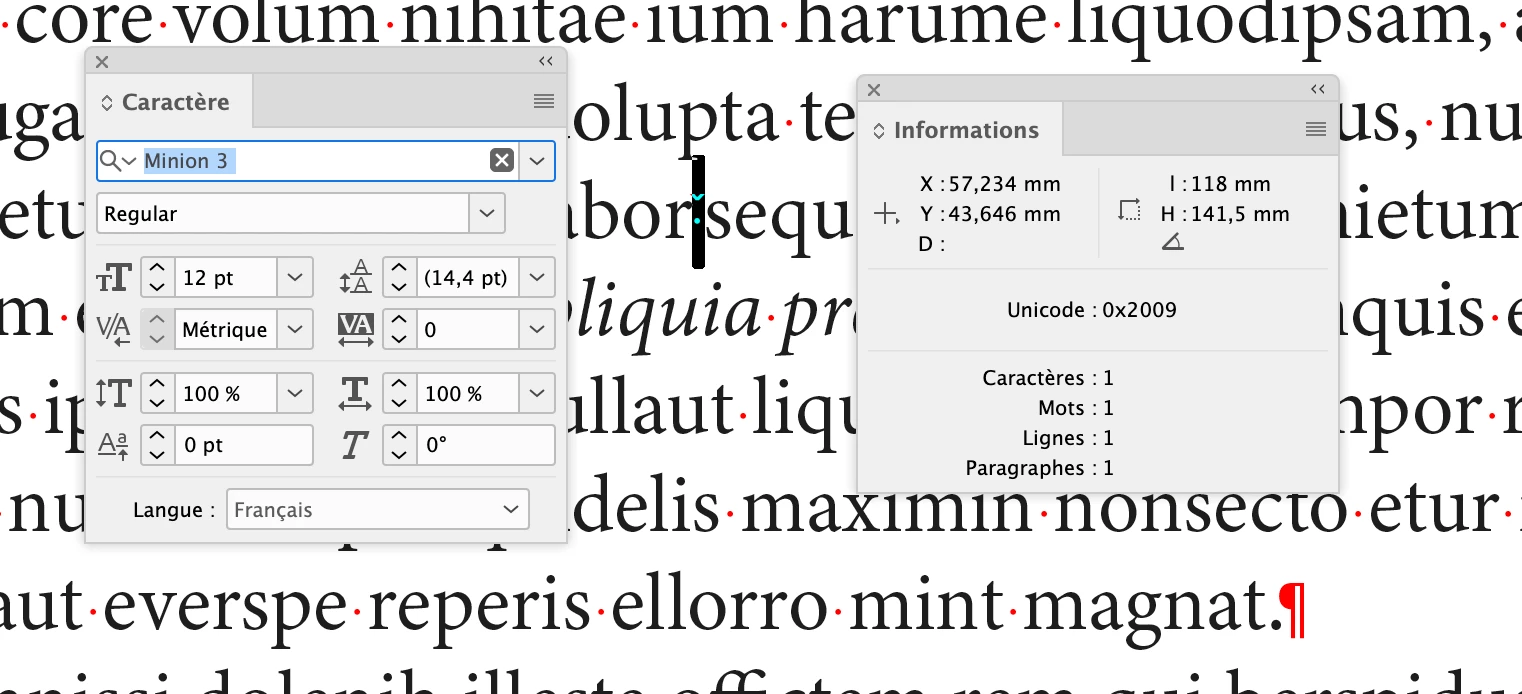Click the kerning icon

click(114, 329)
